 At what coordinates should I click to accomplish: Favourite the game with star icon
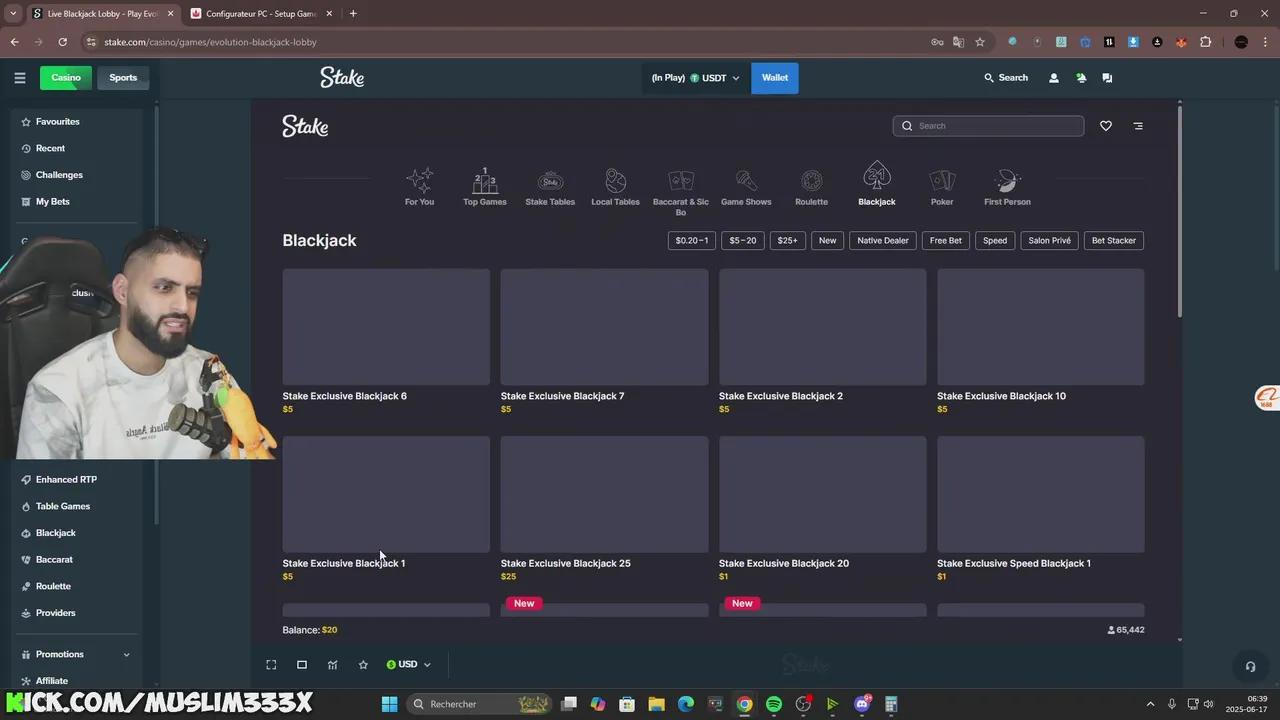[x=363, y=664]
